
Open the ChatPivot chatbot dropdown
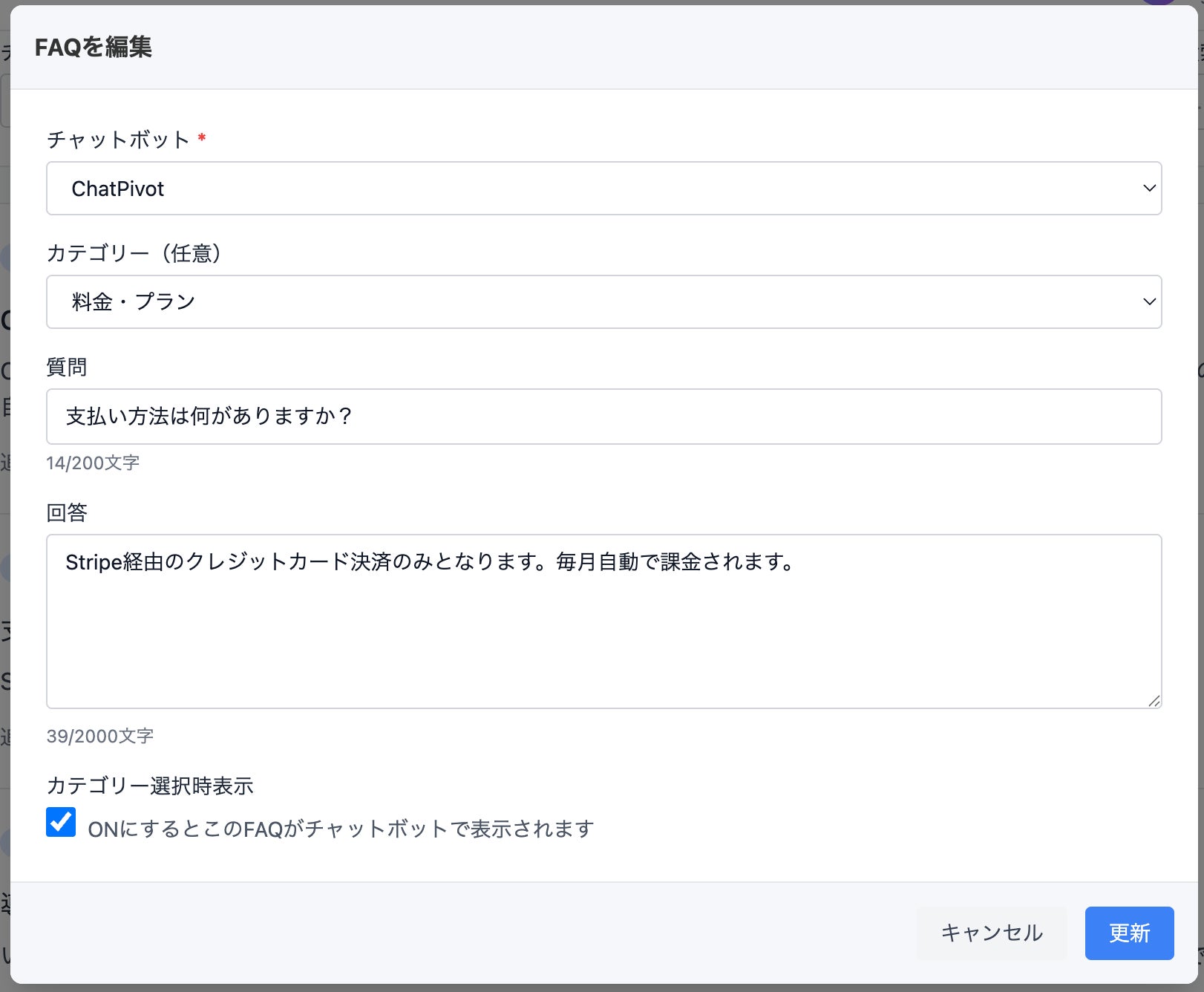(603, 189)
